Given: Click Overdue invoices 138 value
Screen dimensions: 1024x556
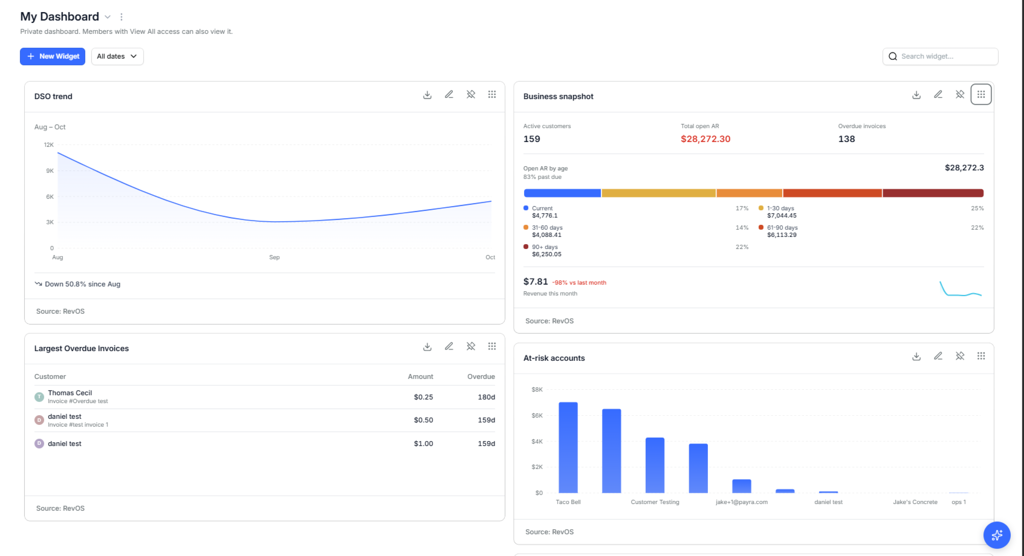Looking at the screenshot, I should click(x=846, y=139).
